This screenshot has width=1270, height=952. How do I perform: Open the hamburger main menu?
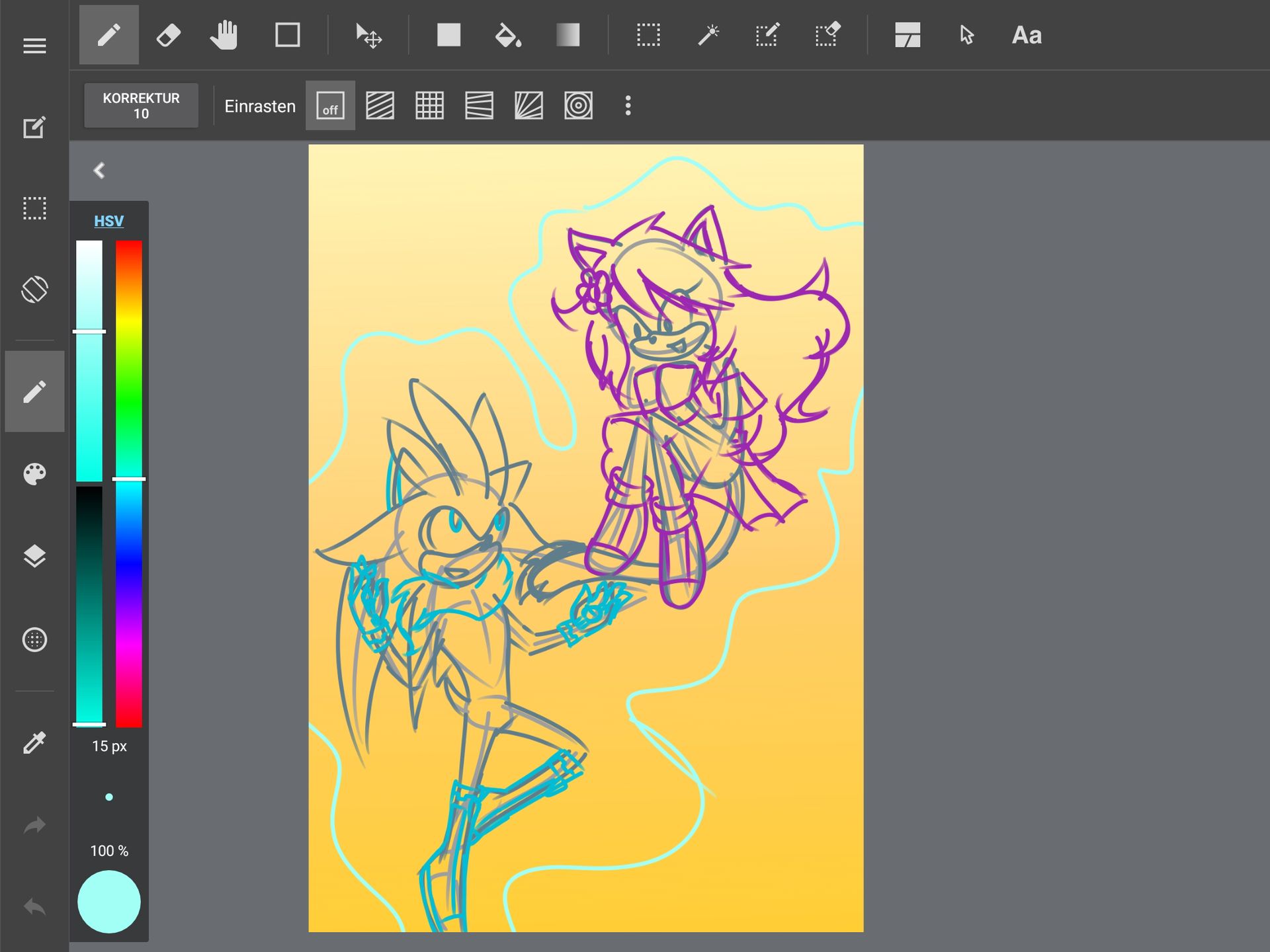point(34,46)
